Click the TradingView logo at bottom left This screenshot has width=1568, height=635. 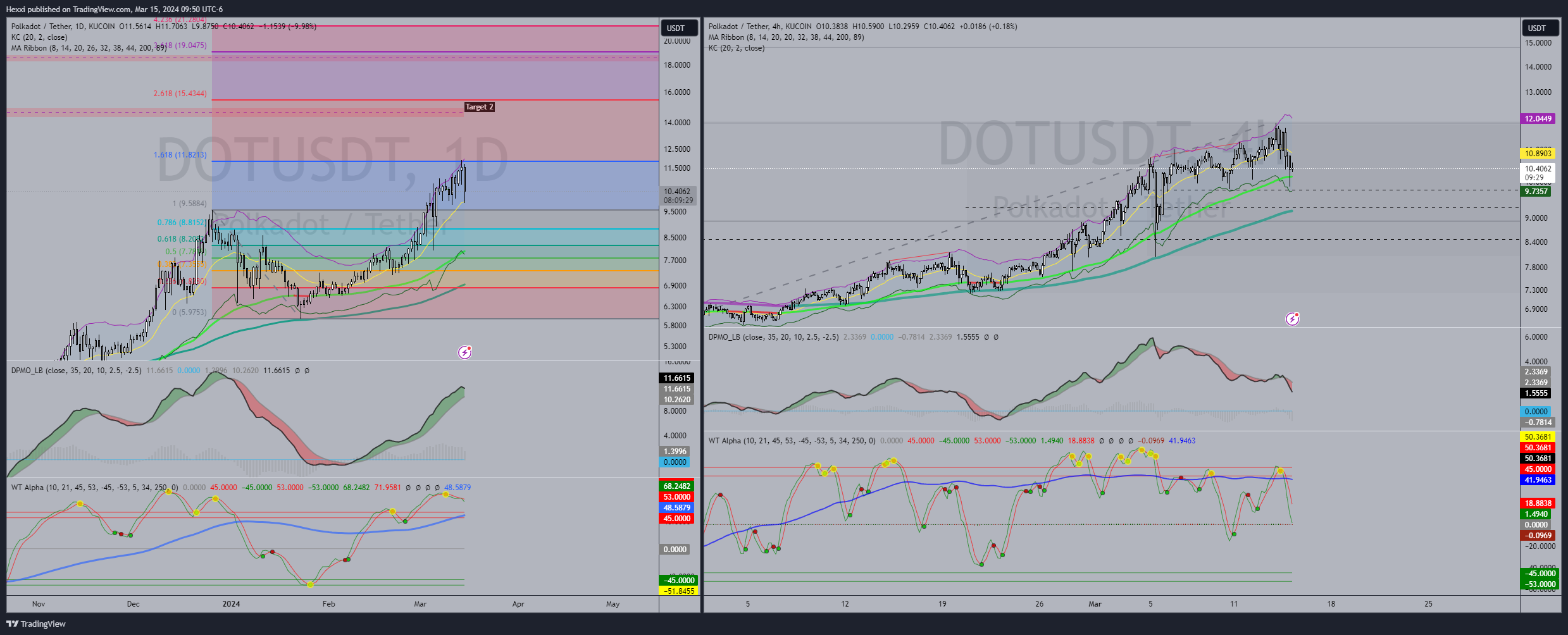tap(36, 624)
